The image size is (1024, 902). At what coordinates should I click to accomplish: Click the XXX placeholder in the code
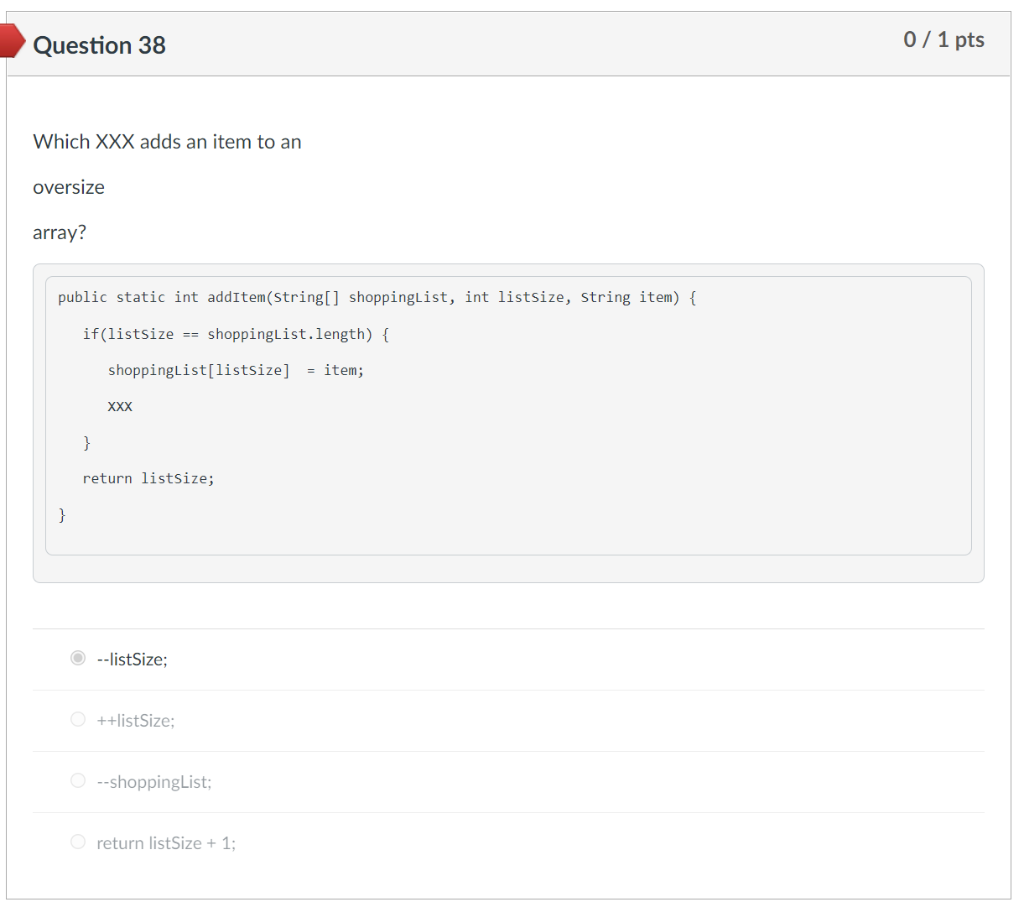pos(120,406)
